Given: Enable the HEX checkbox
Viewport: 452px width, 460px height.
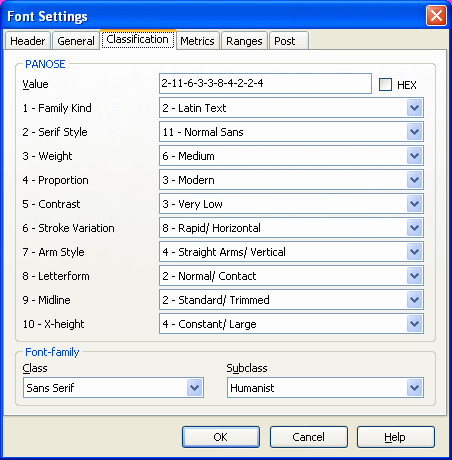Looking at the screenshot, I should click(x=385, y=84).
